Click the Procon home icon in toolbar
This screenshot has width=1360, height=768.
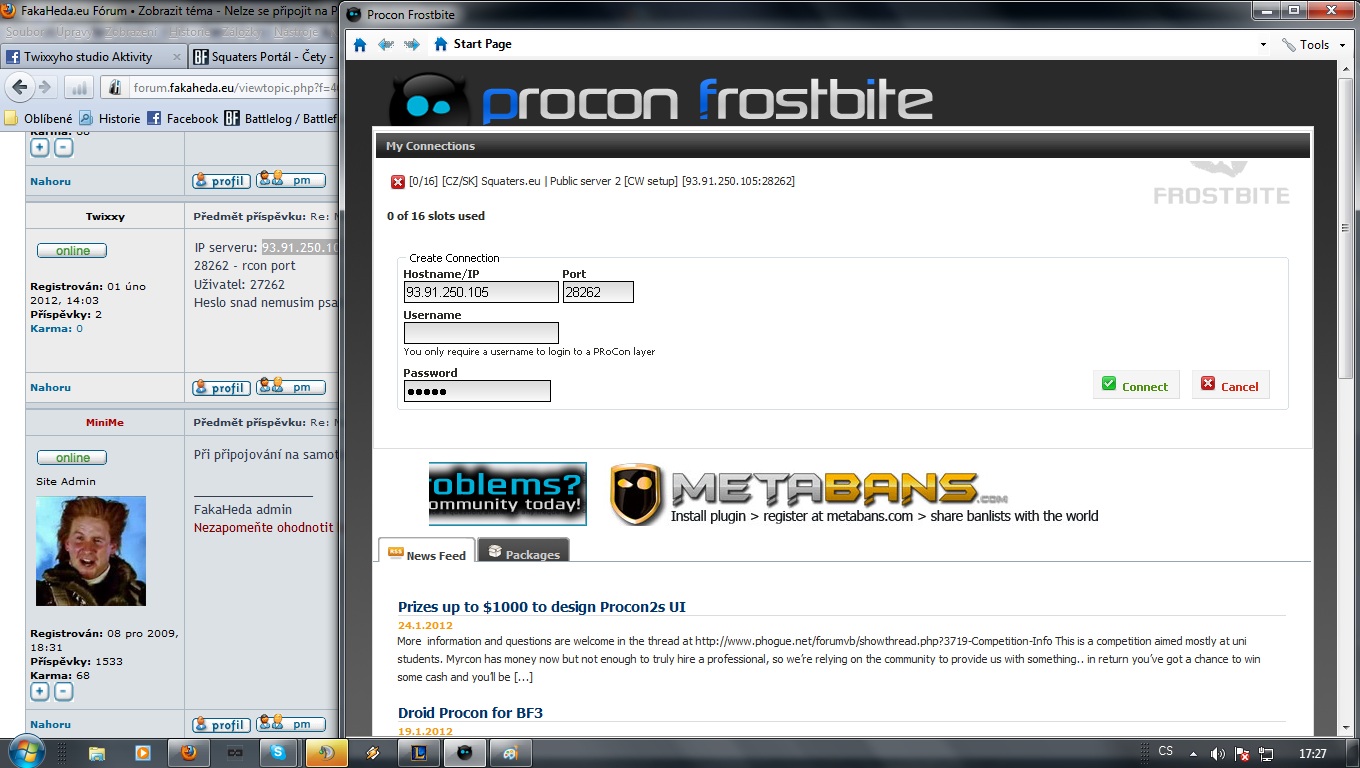360,45
